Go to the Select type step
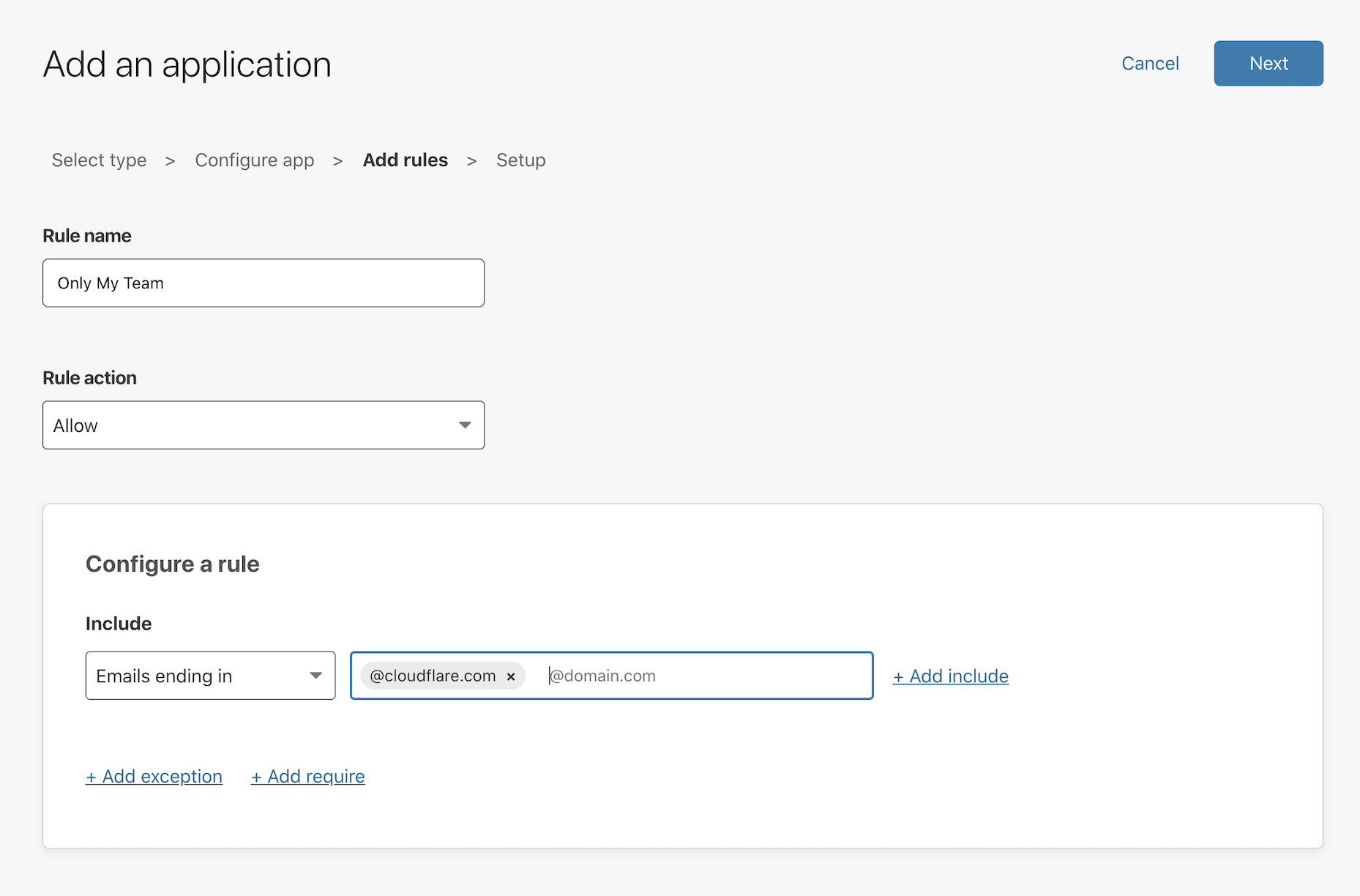 pyautogui.click(x=98, y=160)
